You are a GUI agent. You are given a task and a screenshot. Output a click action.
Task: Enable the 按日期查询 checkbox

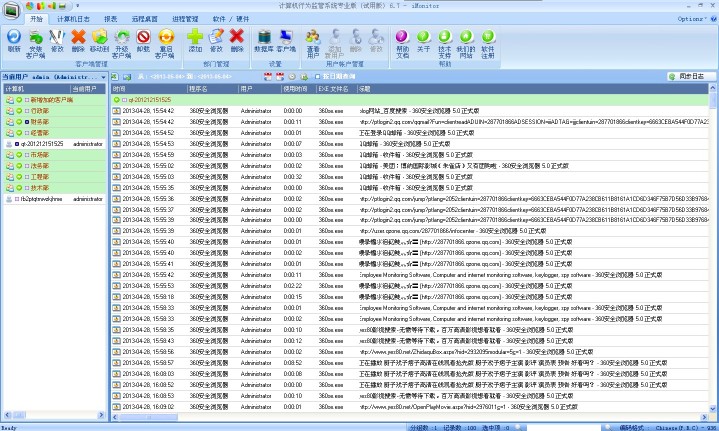(317, 77)
